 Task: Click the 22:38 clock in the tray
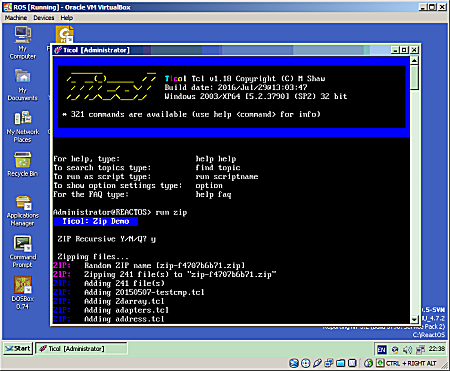(x=437, y=349)
